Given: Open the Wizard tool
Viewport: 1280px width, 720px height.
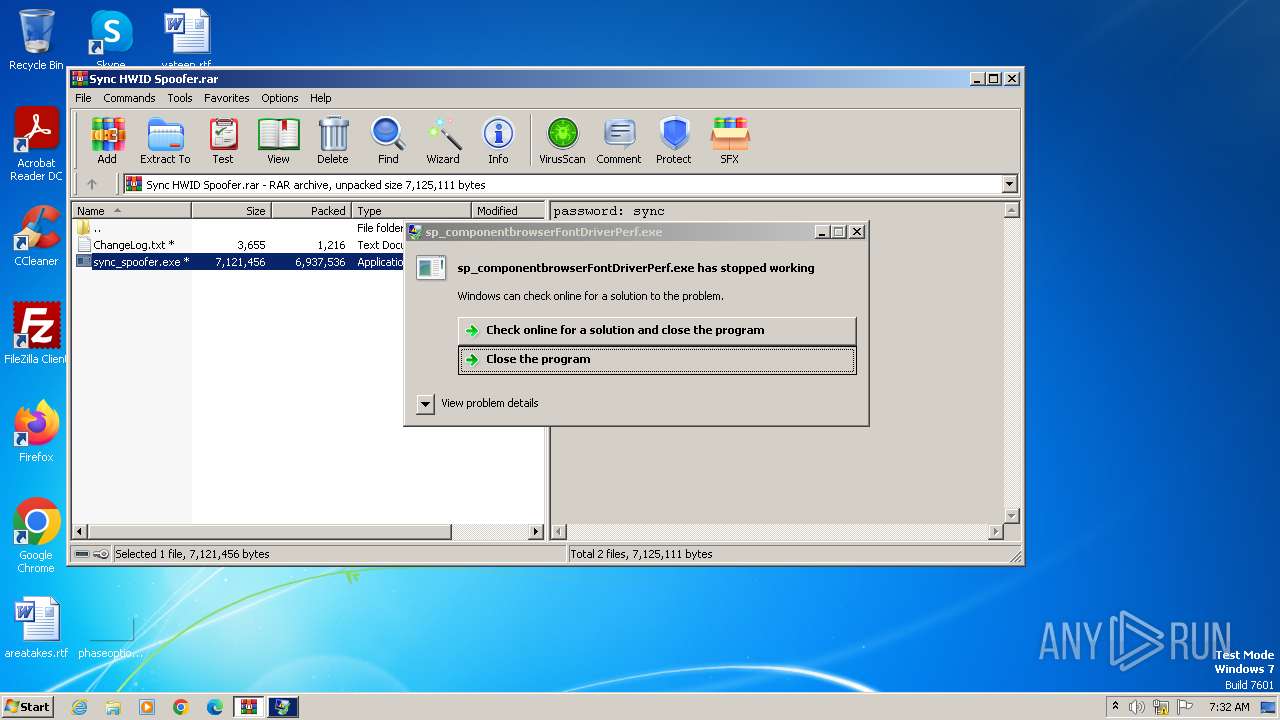Looking at the screenshot, I should [x=443, y=140].
